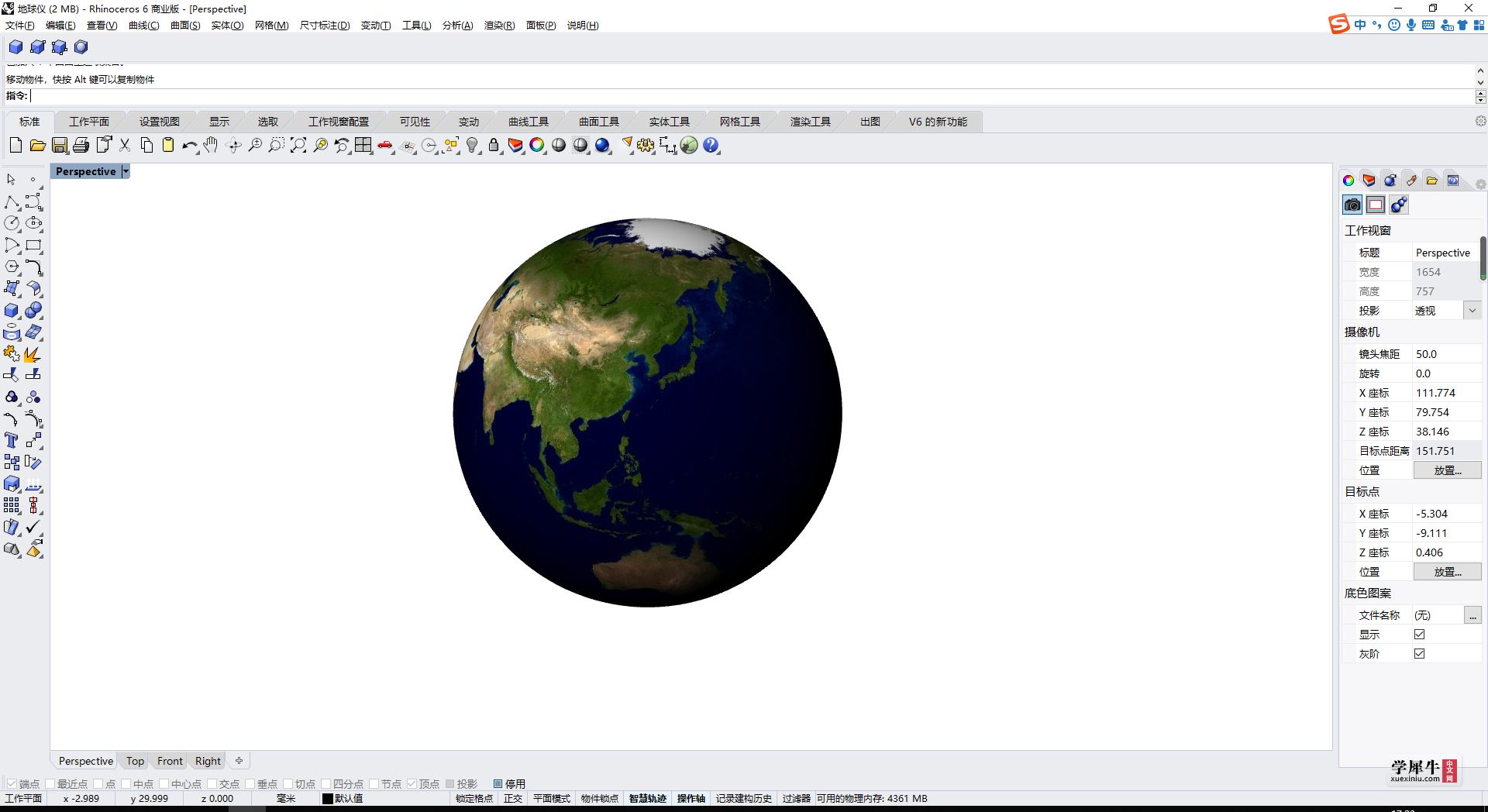
Task: Select the Text object T tool
Action: (12, 440)
